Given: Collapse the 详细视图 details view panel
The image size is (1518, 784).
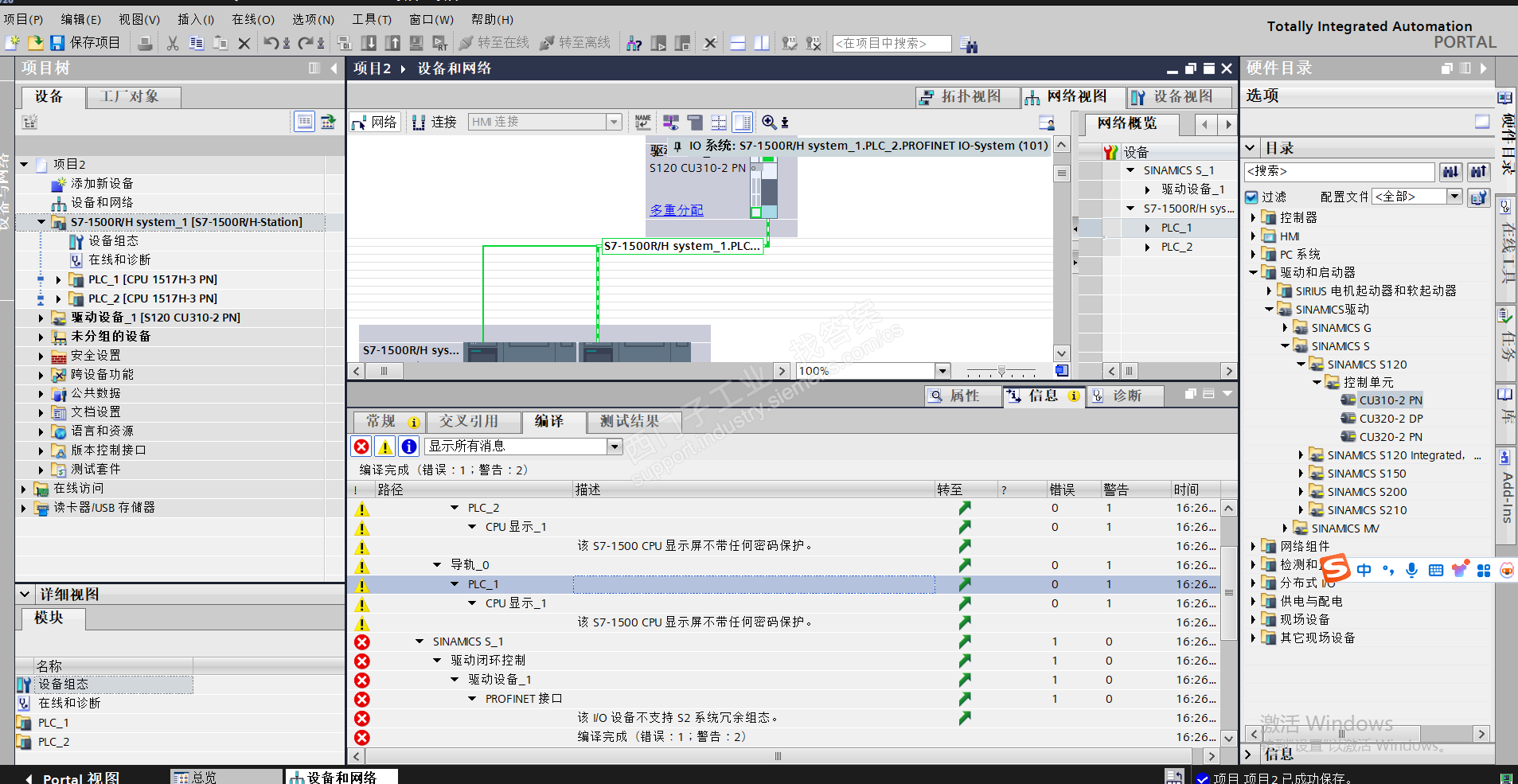Looking at the screenshot, I should click(25, 594).
